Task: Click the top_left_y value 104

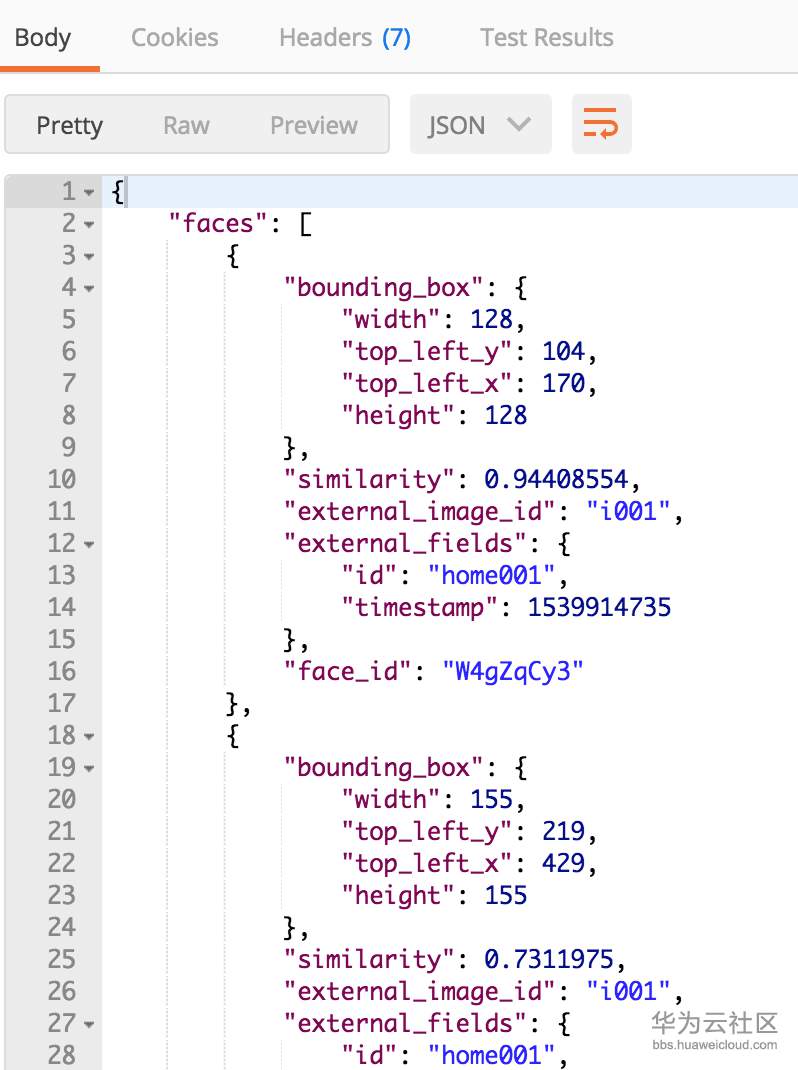Action: [x=563, y=351]
